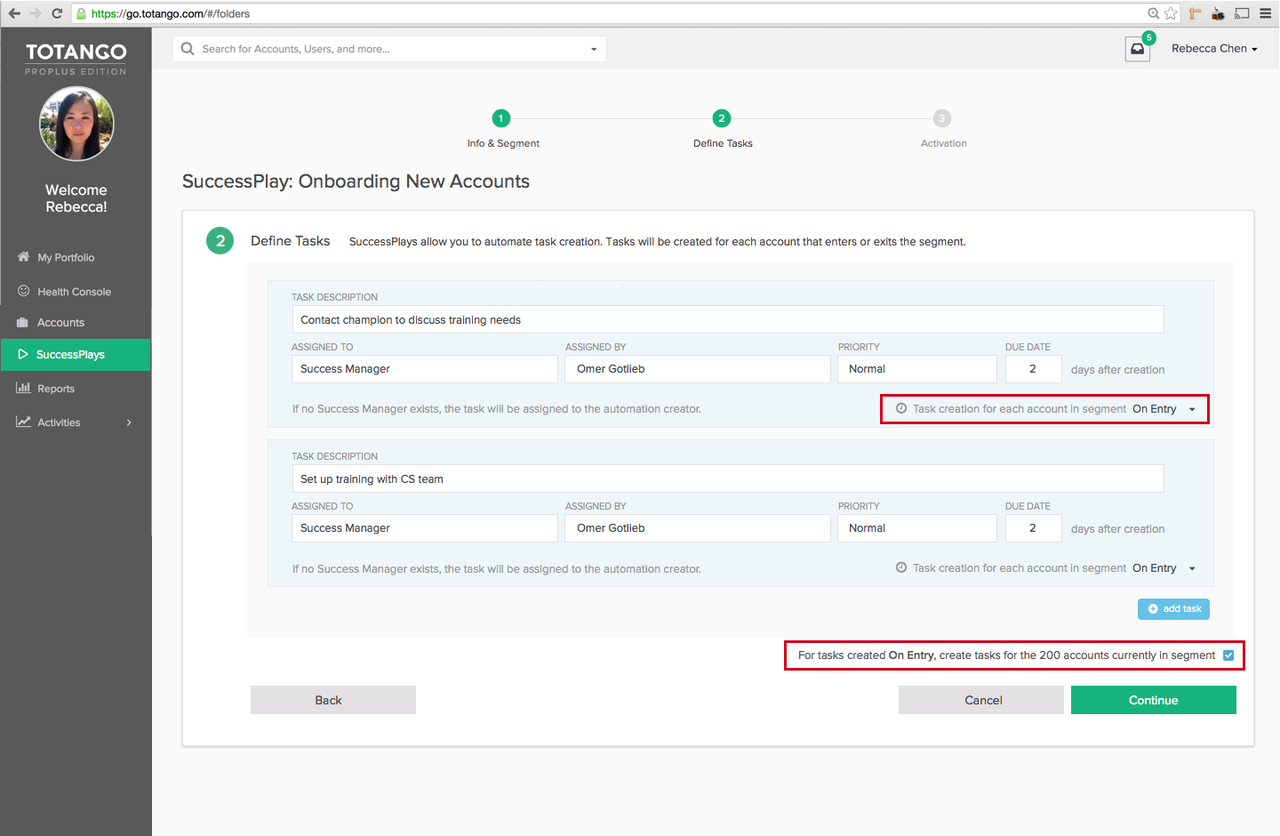This screenshot has width=1280, height=836.
Task: Open Reports from the sidebar
Action: point(56,388)
